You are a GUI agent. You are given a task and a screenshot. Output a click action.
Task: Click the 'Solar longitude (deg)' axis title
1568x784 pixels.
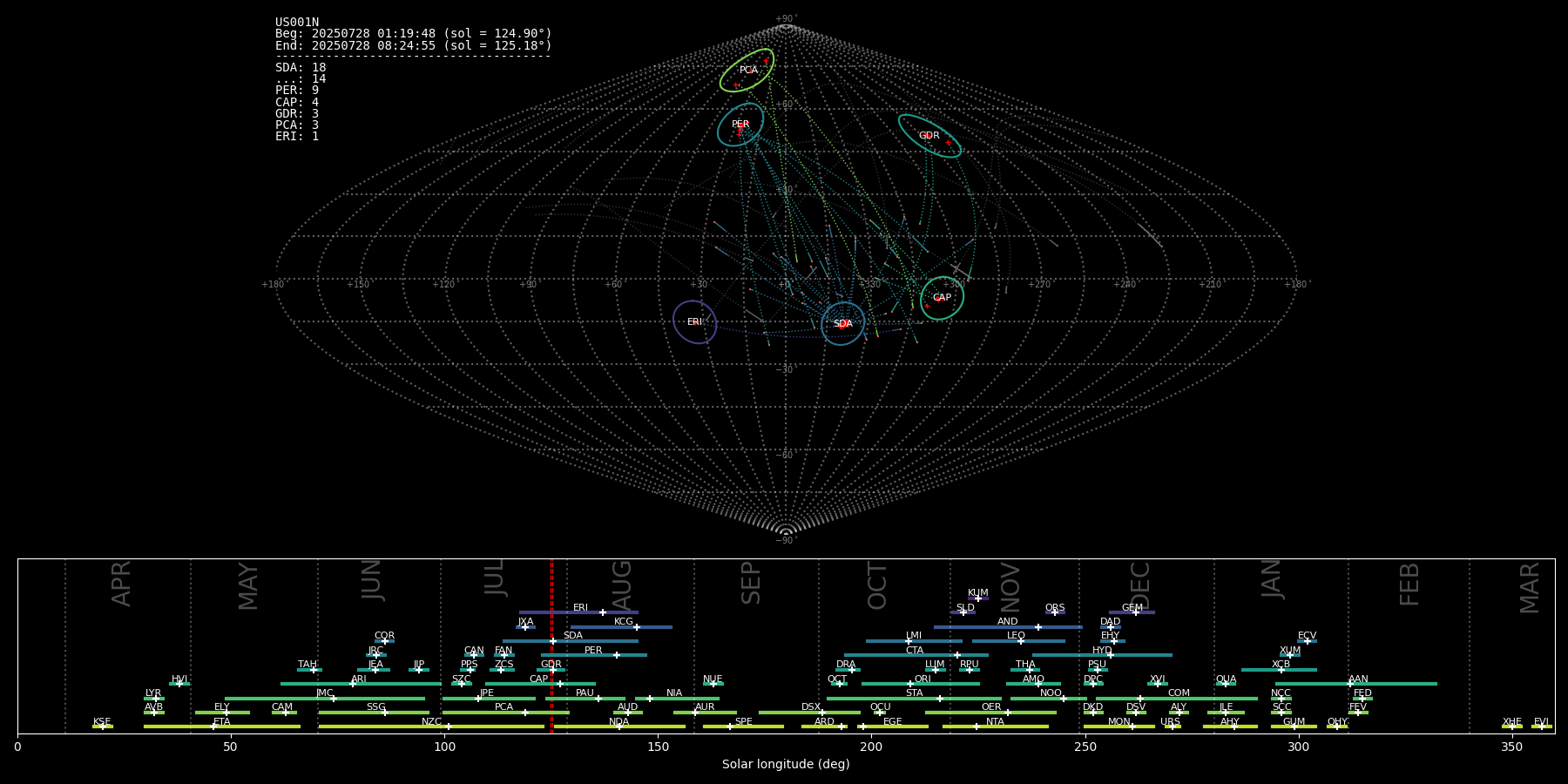pyautogui.click(x=786, y=764)
